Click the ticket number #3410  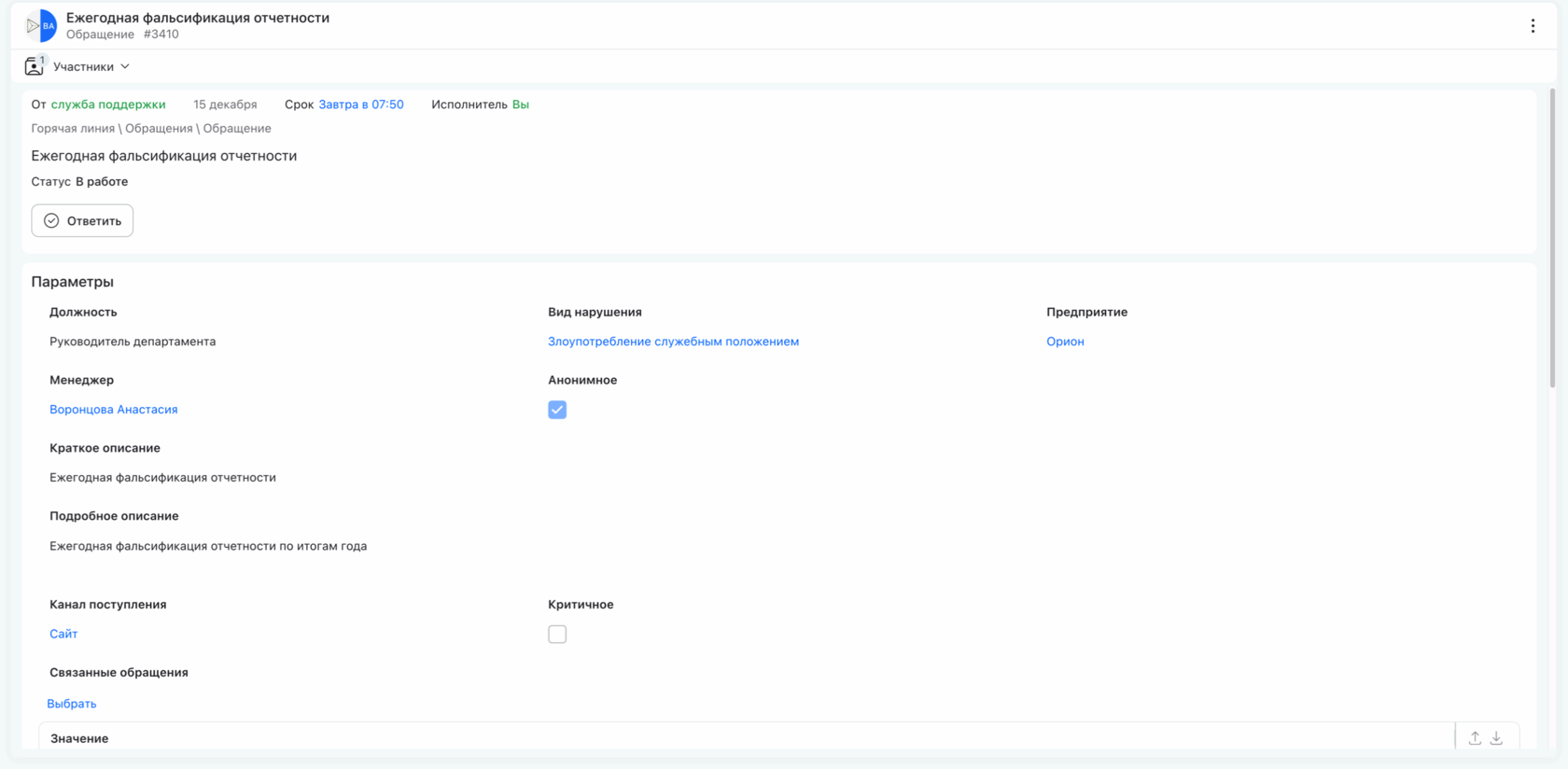pyautogui.click(x=161, y=35)
